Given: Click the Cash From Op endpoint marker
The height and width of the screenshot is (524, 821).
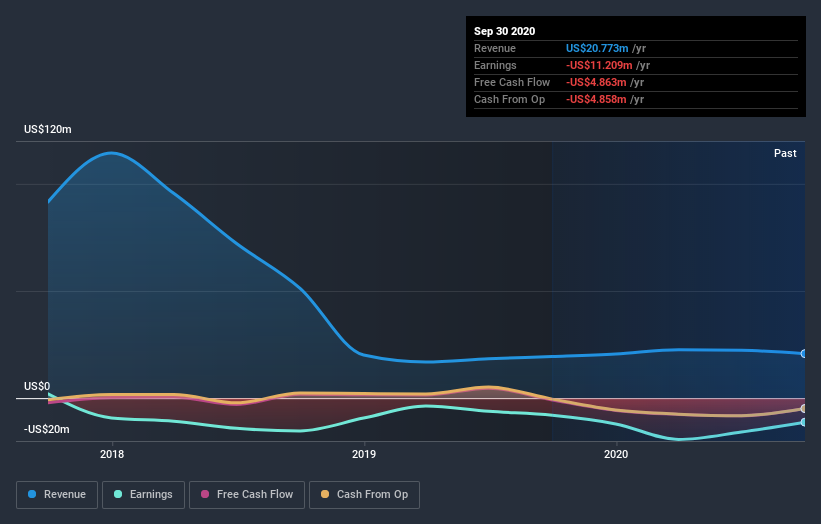Looking at the screenshot, I should (803, 409).
